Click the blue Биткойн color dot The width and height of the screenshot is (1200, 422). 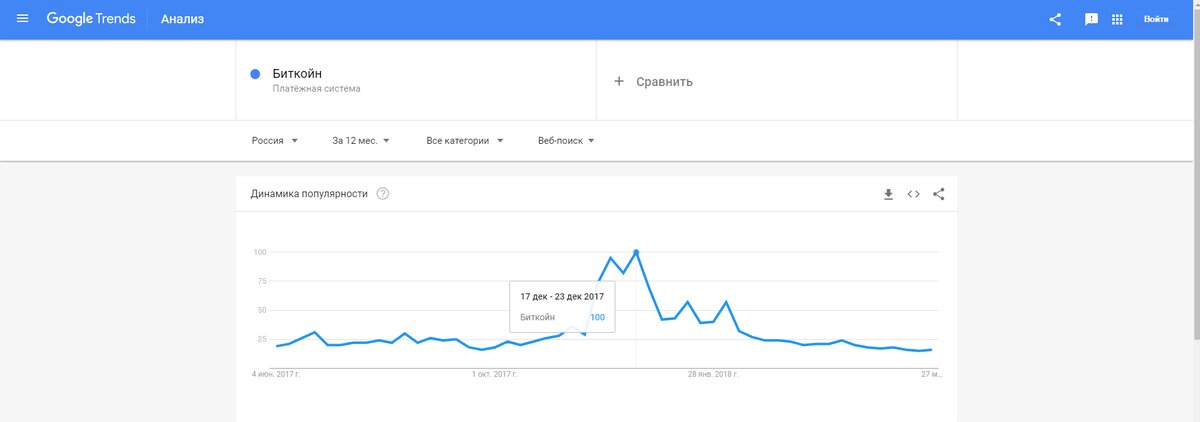255,74
